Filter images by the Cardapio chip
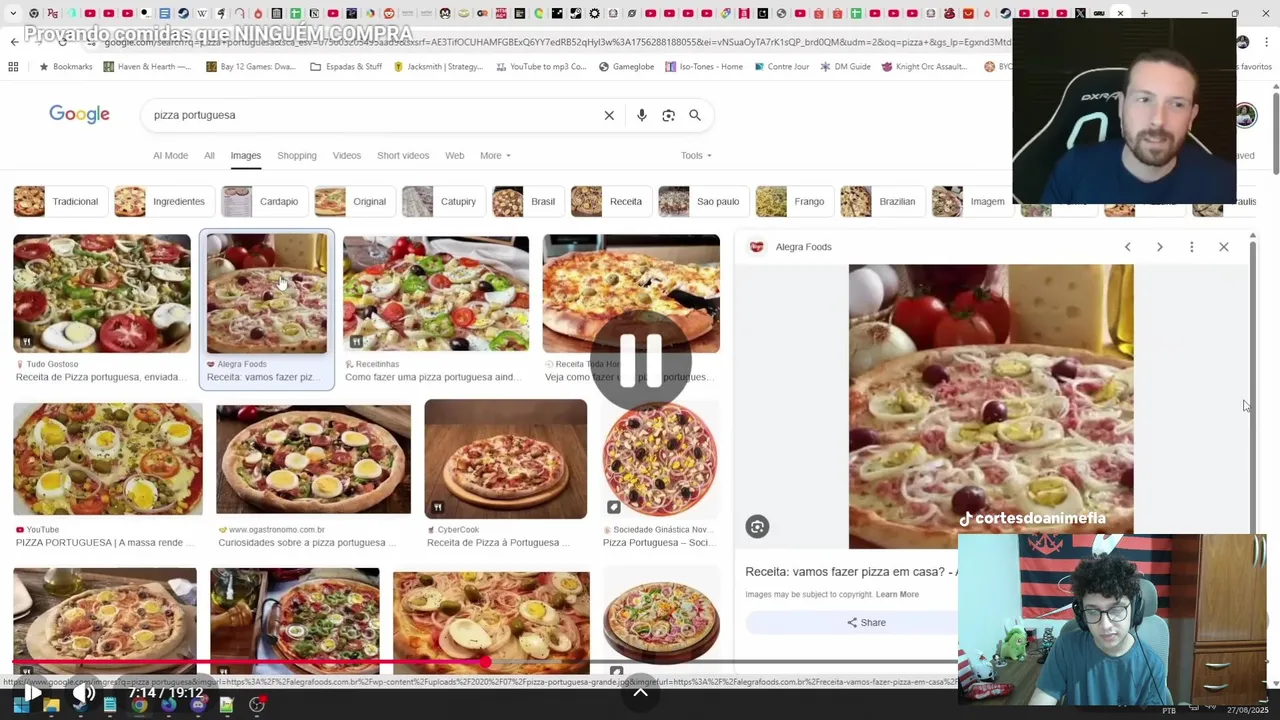Screen dimensions: 1280x720 tap(264, 202)
